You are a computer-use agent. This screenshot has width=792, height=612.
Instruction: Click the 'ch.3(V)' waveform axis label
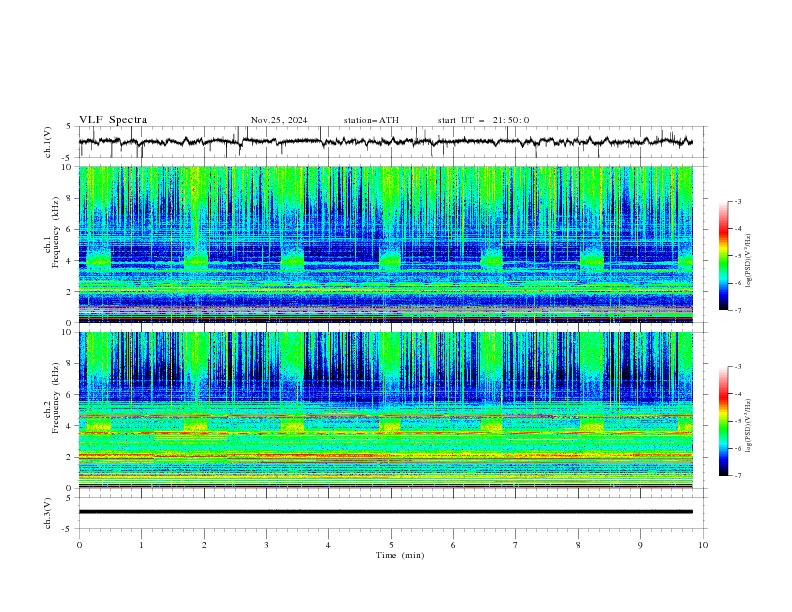pyautogui.click(x=48, y=513)
